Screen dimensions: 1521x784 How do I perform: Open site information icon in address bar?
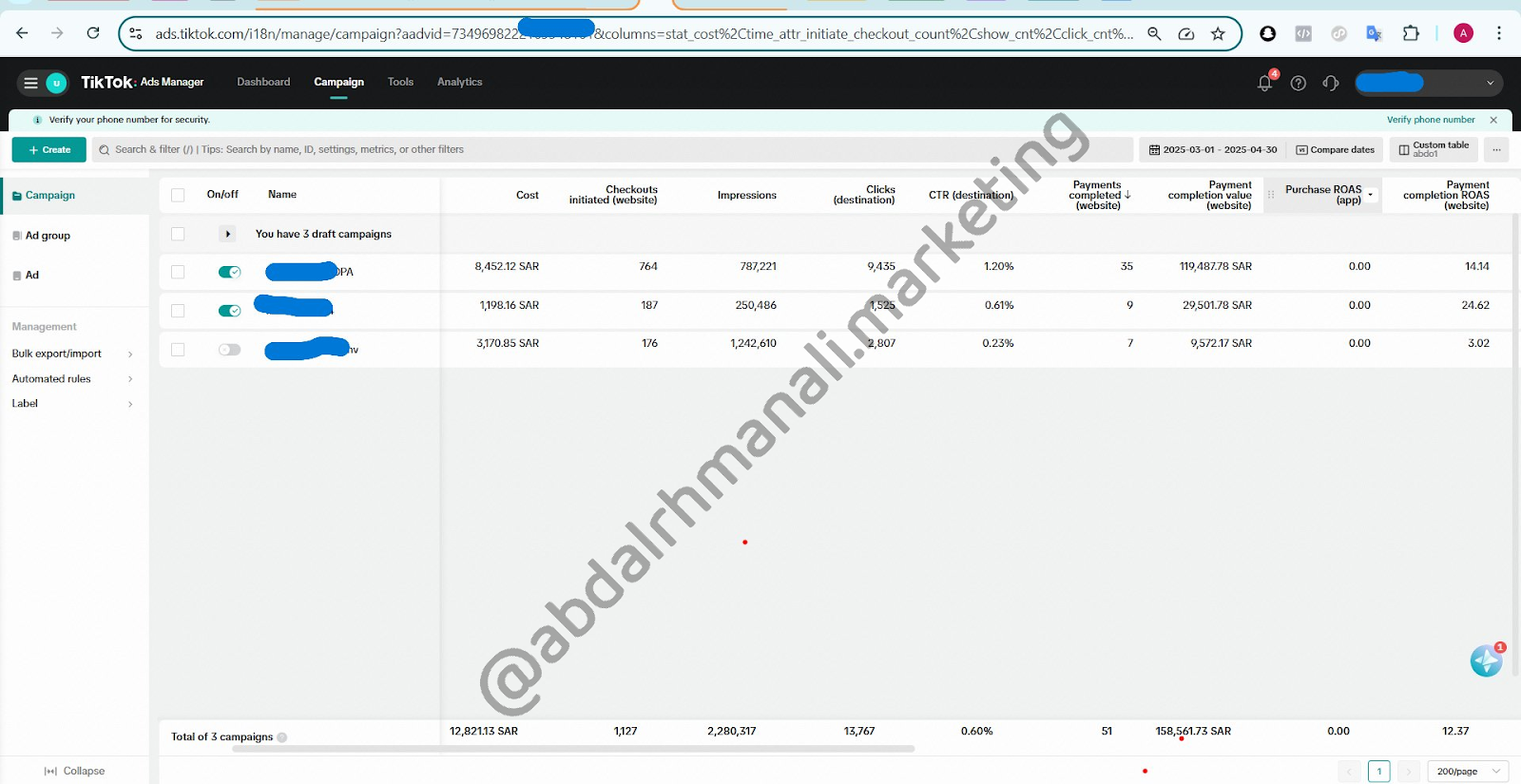pyautogui.click(x=136, y=33)
